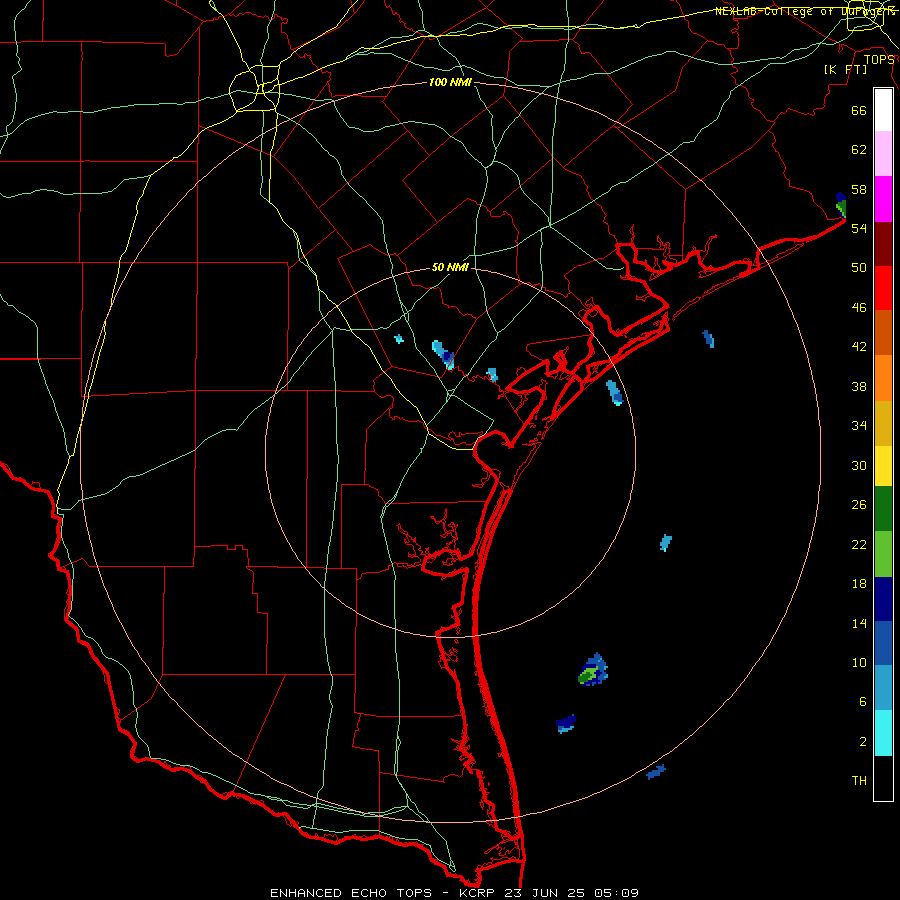Click the "100 NMI" range ring label
The image size is (900, 900).
(450, 83)
